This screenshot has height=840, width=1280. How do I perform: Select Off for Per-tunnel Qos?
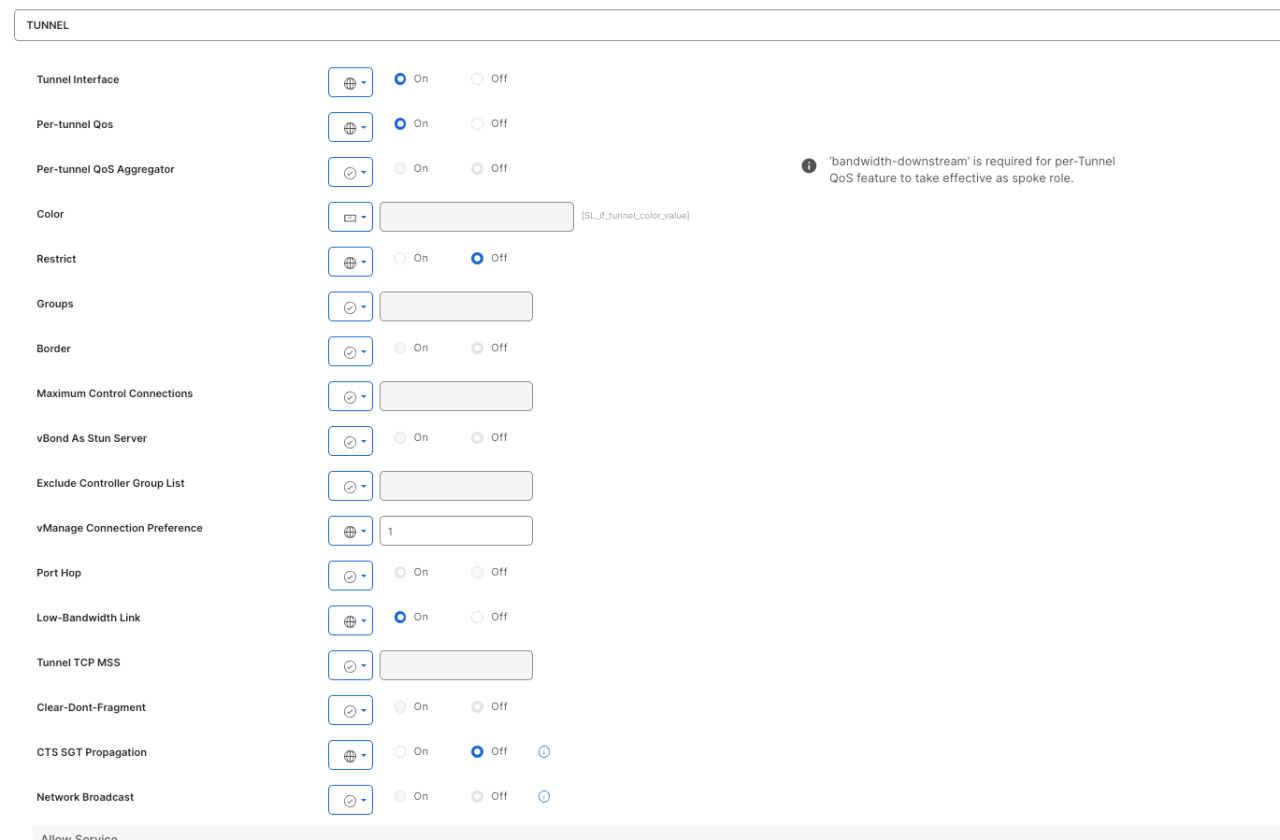click(478, 124)
